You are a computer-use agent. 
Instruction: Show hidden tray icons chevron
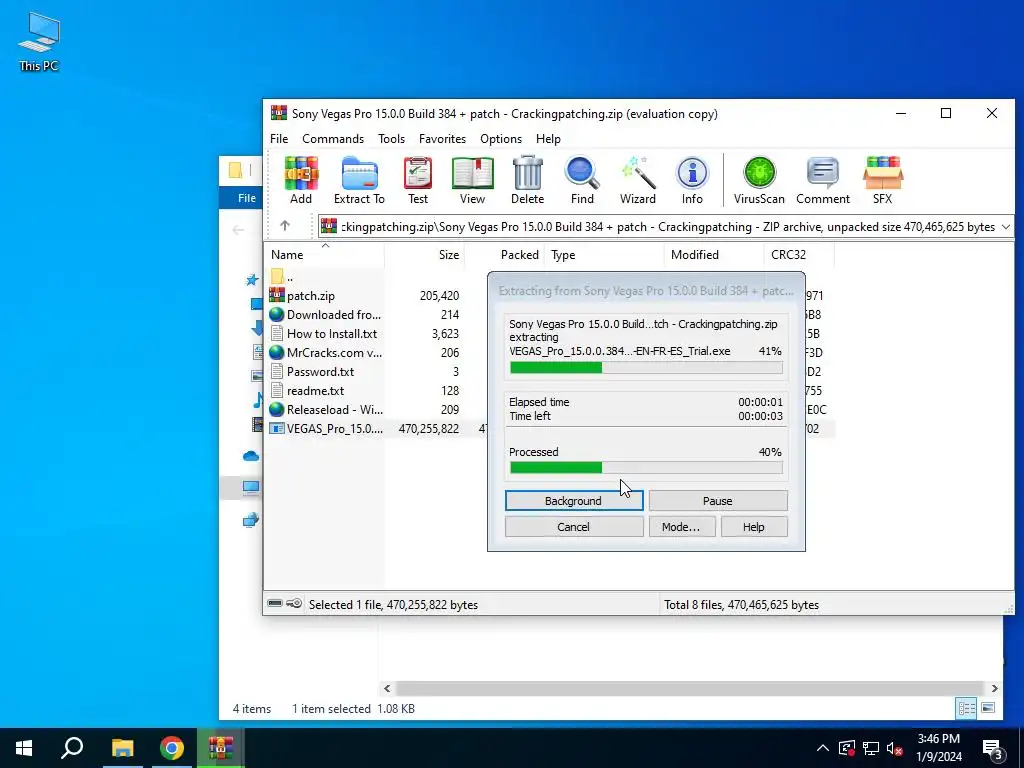(x=823, y=748)
